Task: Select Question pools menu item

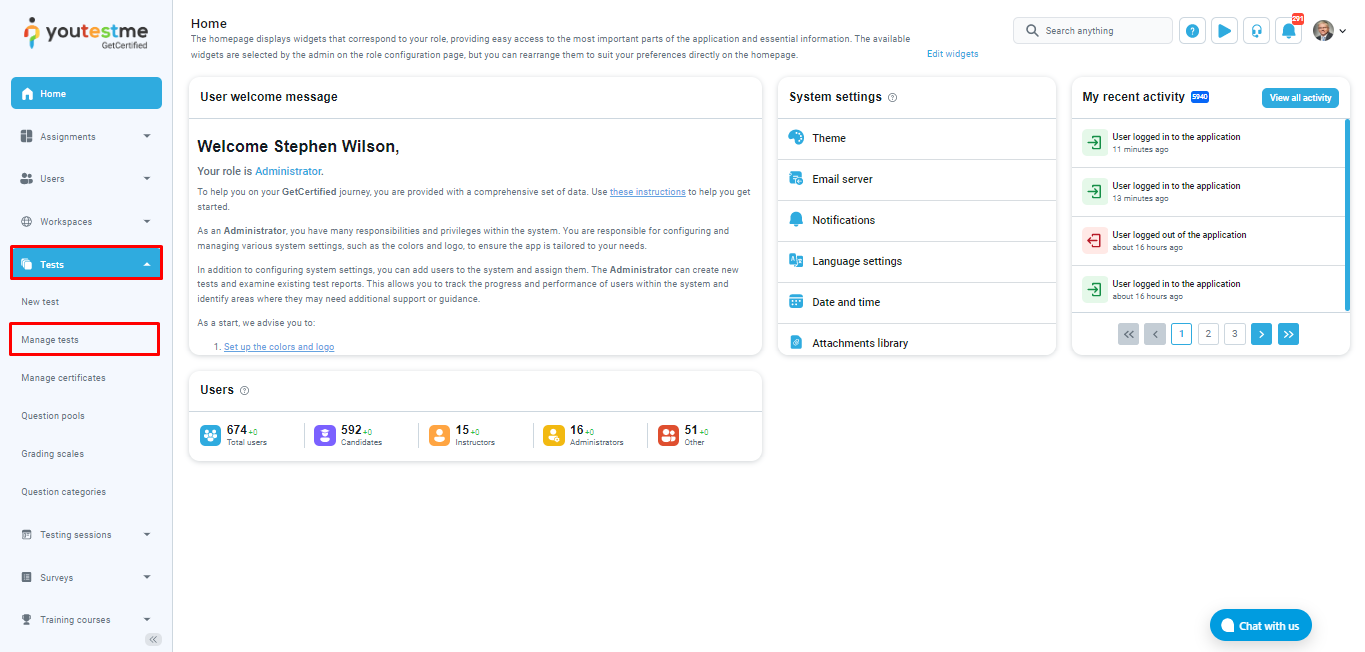Action: pos(53,416)
